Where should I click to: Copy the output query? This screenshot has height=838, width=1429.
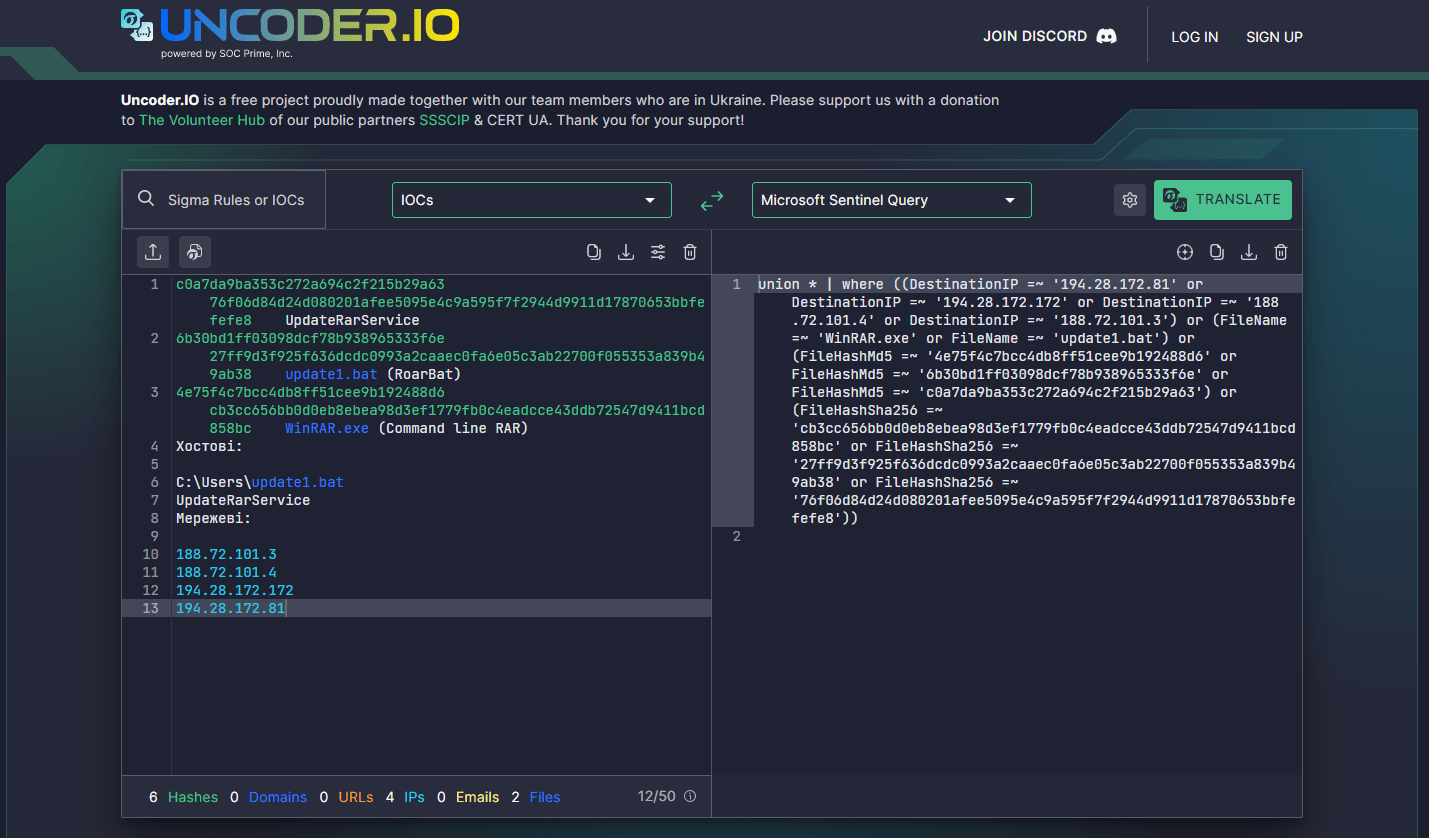1217,252
